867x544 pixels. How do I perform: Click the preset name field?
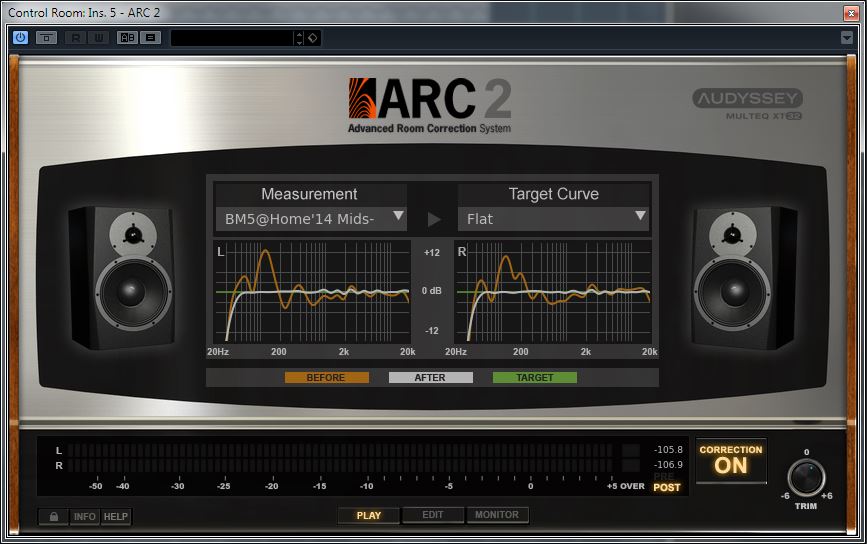pyautogui.click(x=232, y=38)
